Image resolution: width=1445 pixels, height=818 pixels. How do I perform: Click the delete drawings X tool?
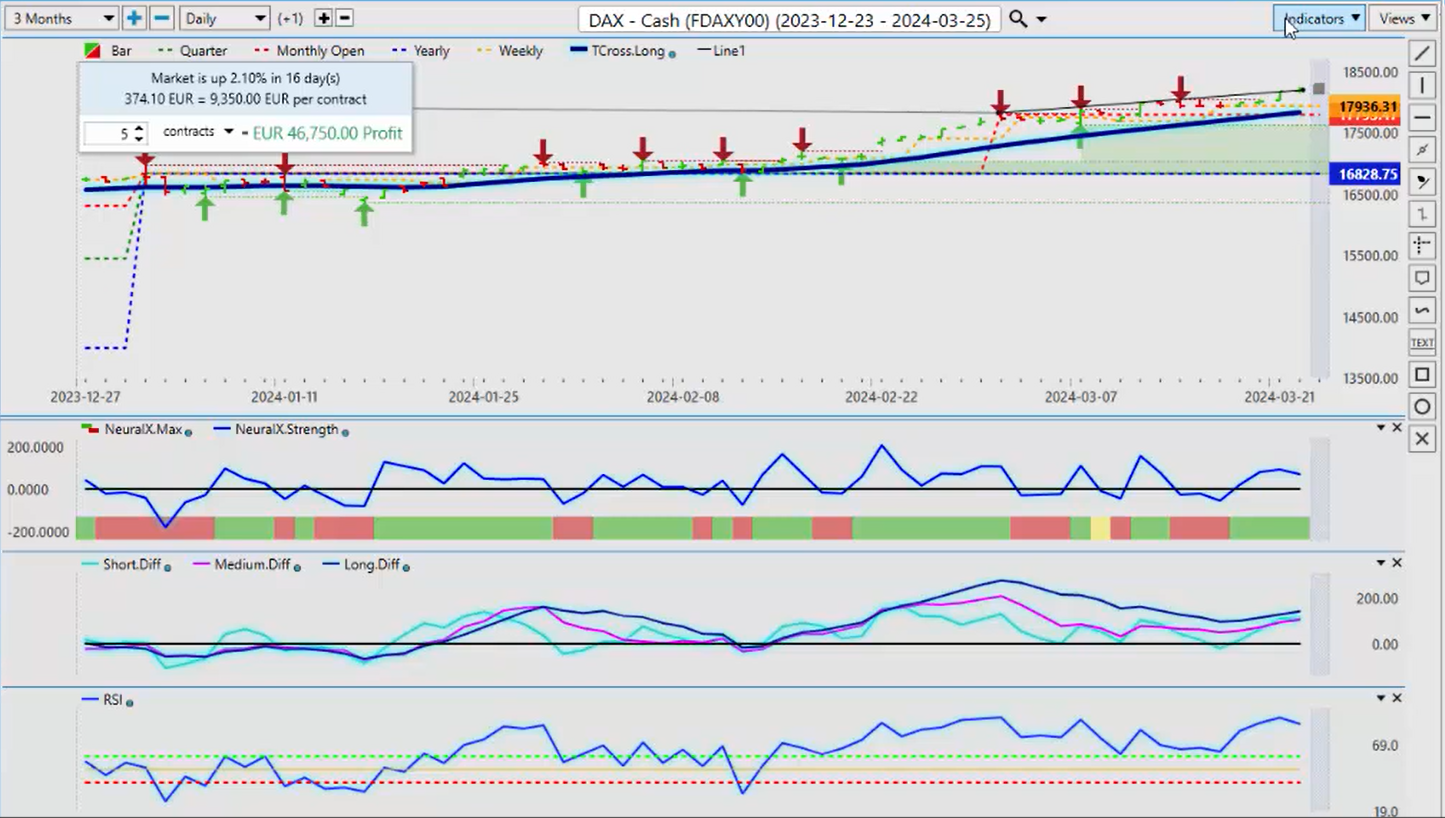tap(1422, 439)
